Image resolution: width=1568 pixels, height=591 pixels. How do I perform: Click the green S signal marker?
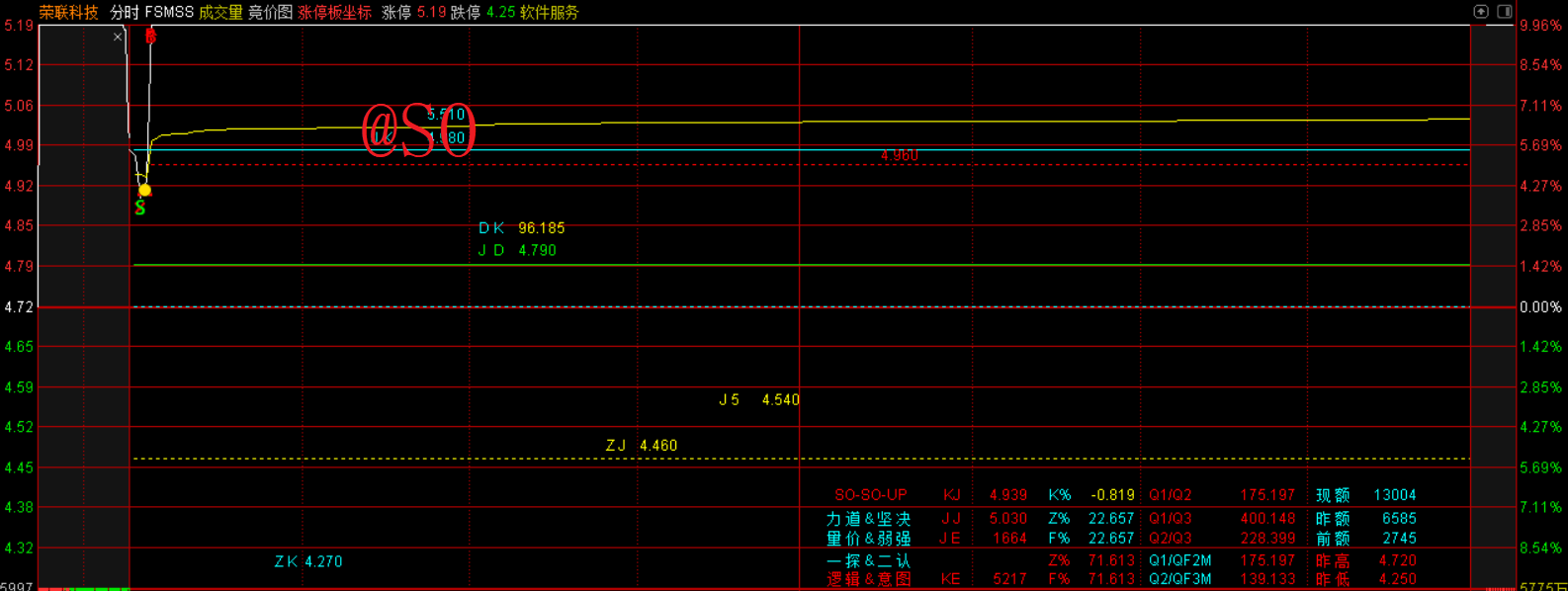point(140,209)
